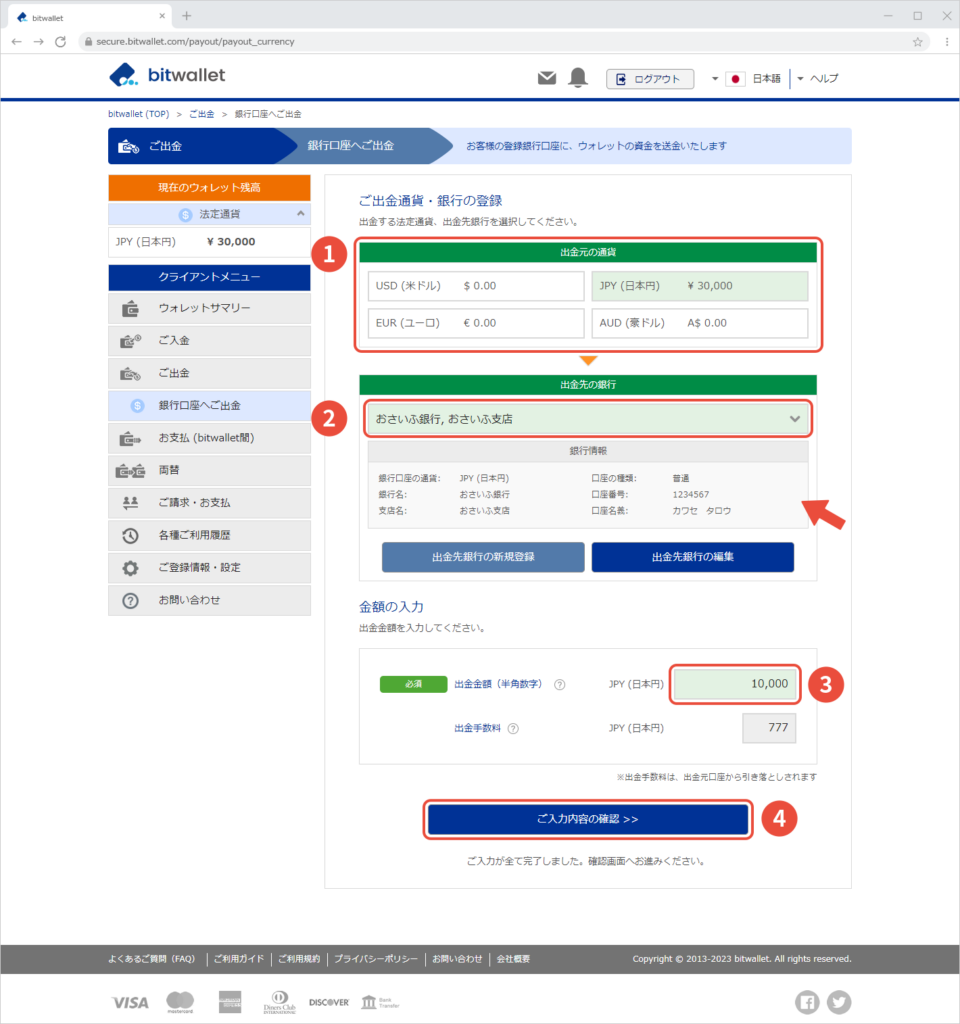Open ご請求・お支払 menu item
The height and width of the screenshot is (1024, 960).
(209, 503)
